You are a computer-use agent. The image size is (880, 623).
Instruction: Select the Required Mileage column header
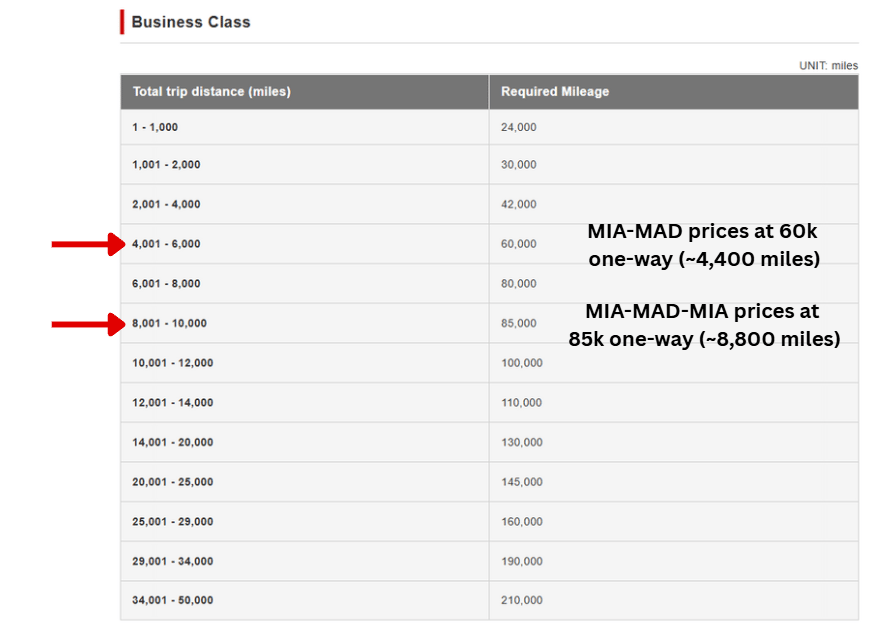point(555,92)
